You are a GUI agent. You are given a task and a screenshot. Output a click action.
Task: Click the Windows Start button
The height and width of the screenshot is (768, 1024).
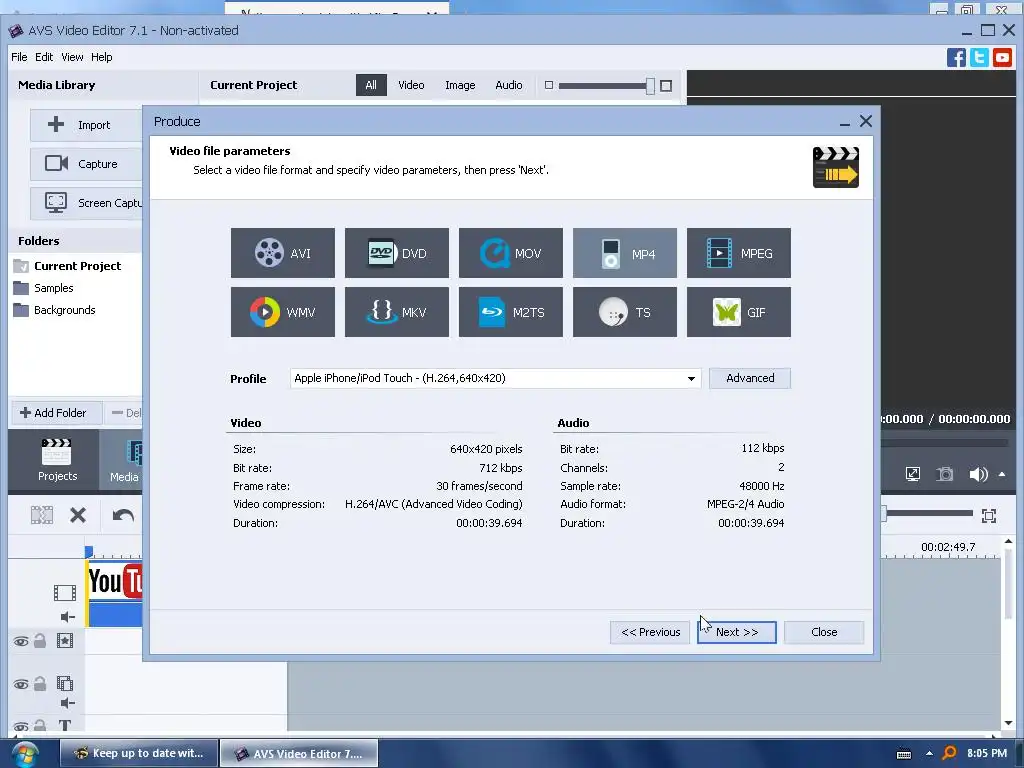(x=24, y=754)
